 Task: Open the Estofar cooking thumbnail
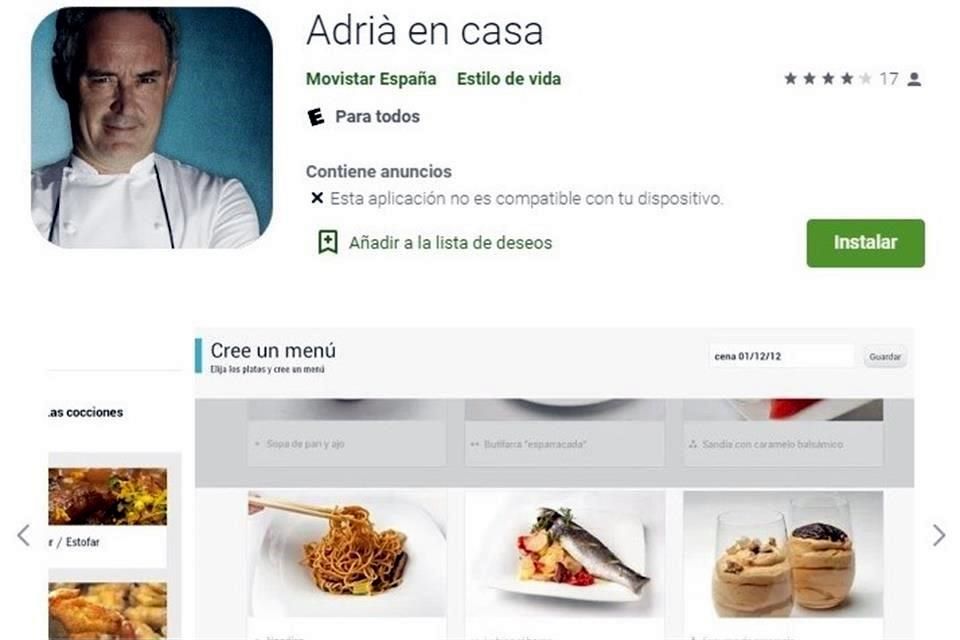click(x=107, y=497)
